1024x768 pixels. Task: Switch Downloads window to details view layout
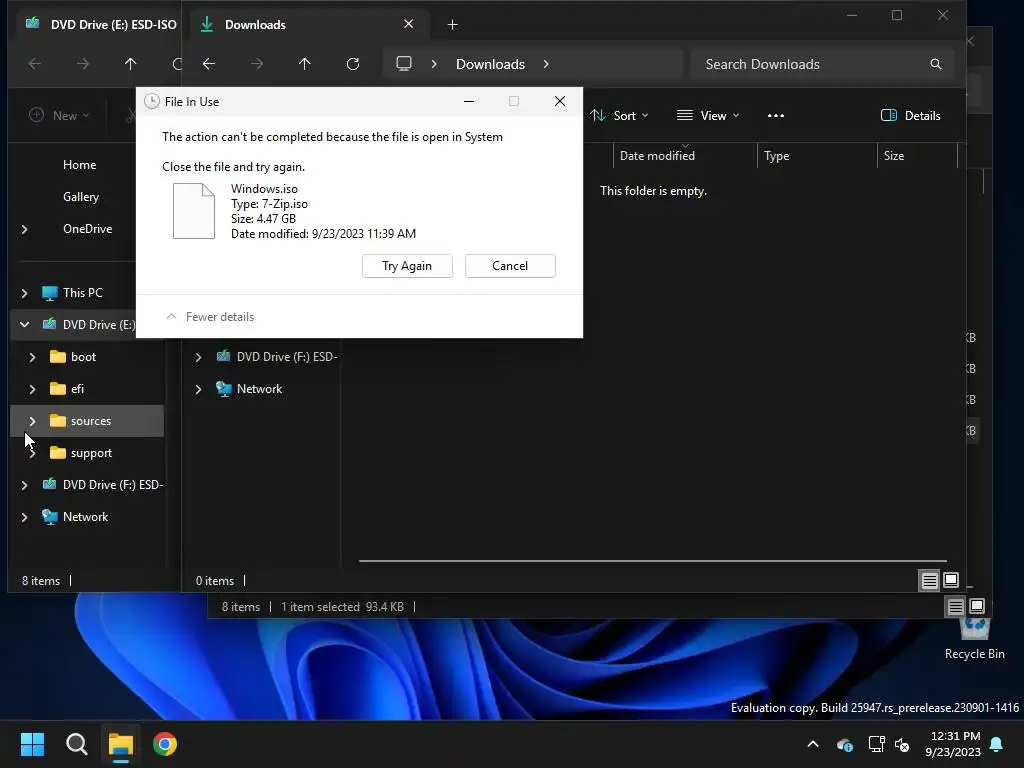tap(929, 580)
